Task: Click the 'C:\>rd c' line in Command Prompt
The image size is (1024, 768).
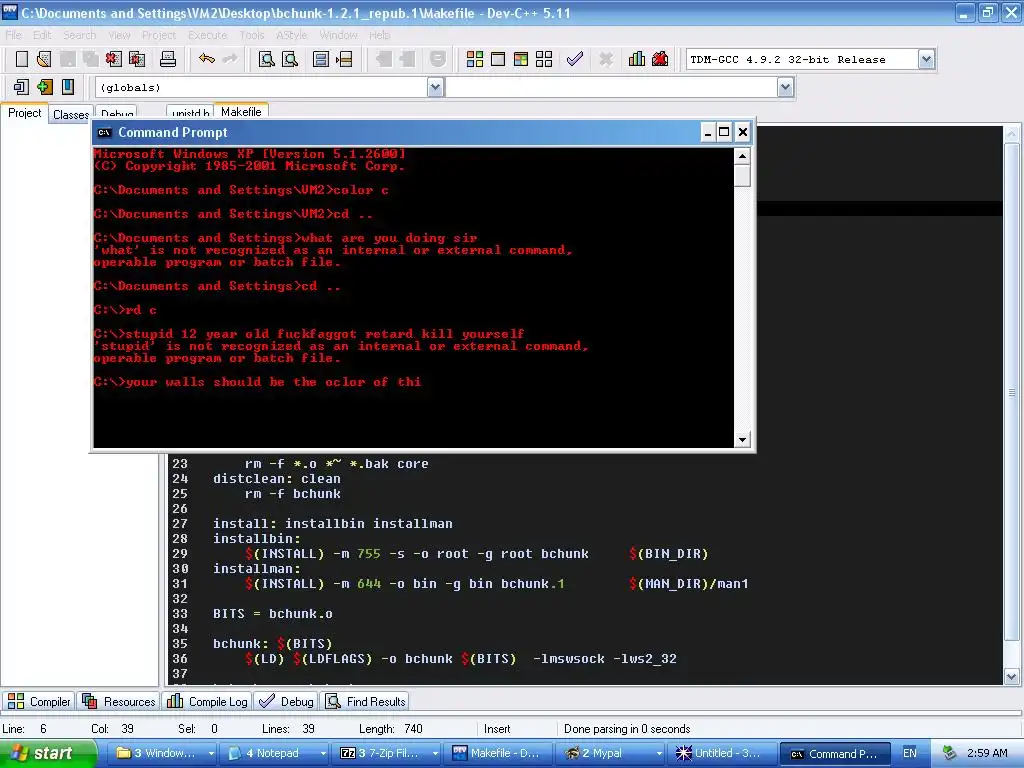Action: click(x=125, y=310)
